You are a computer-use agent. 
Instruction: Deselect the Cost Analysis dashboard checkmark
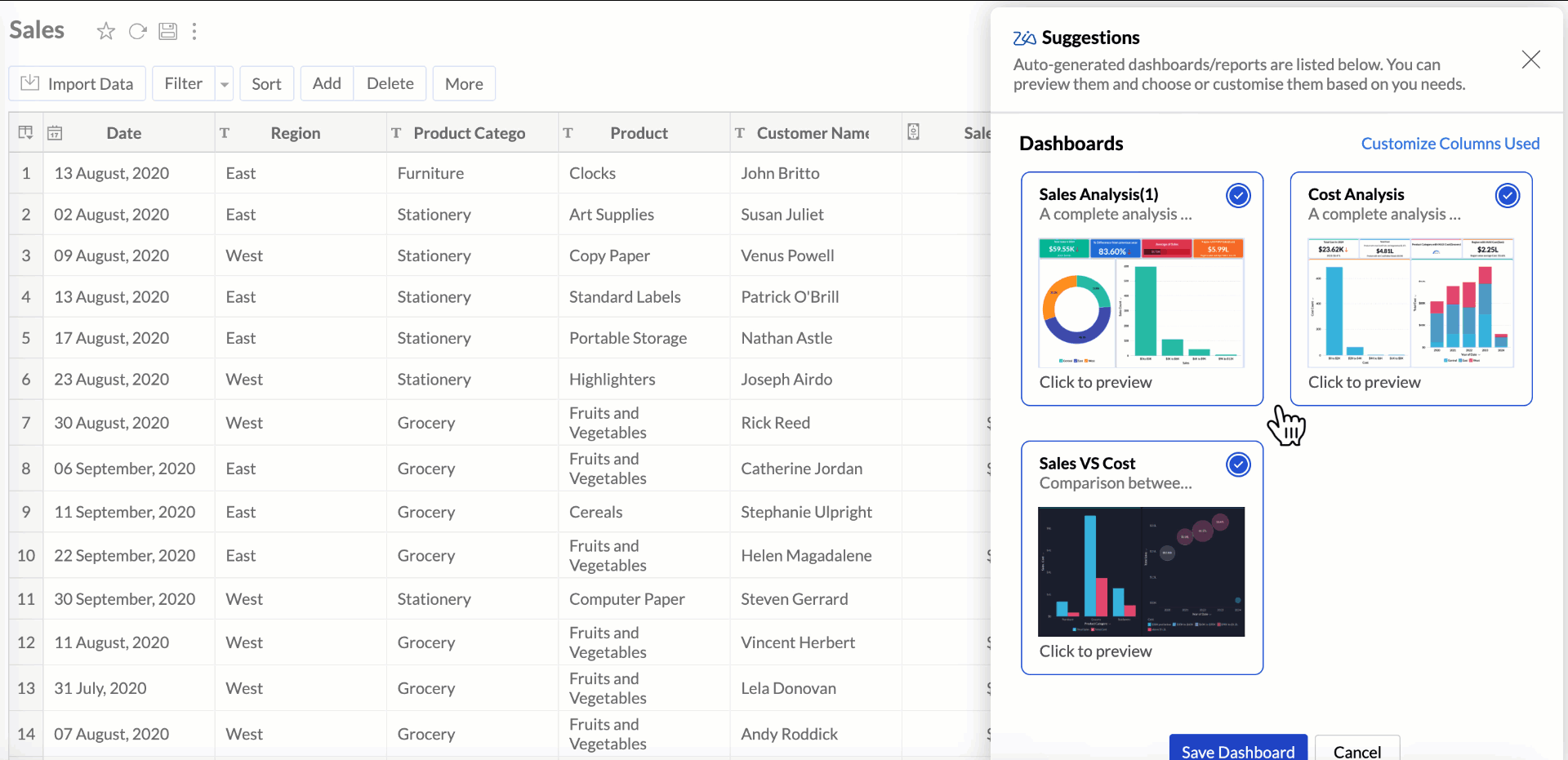tap(1507, 196)
